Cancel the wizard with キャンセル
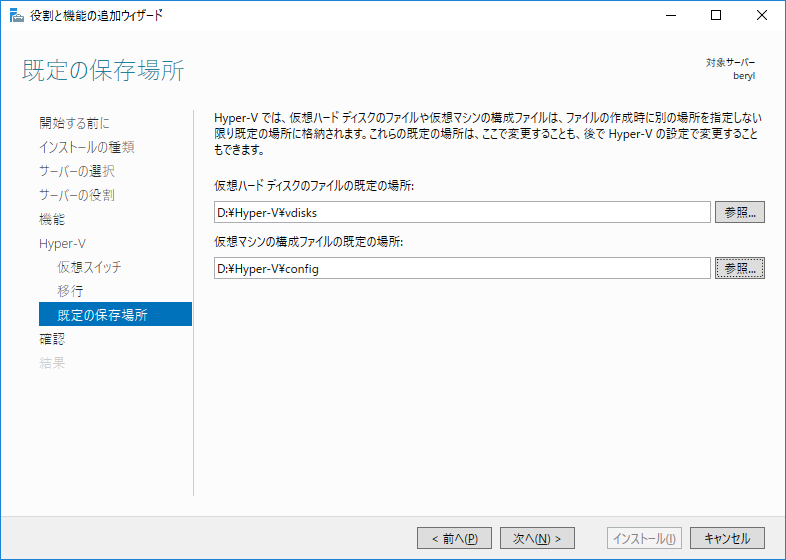 point(727,538)
